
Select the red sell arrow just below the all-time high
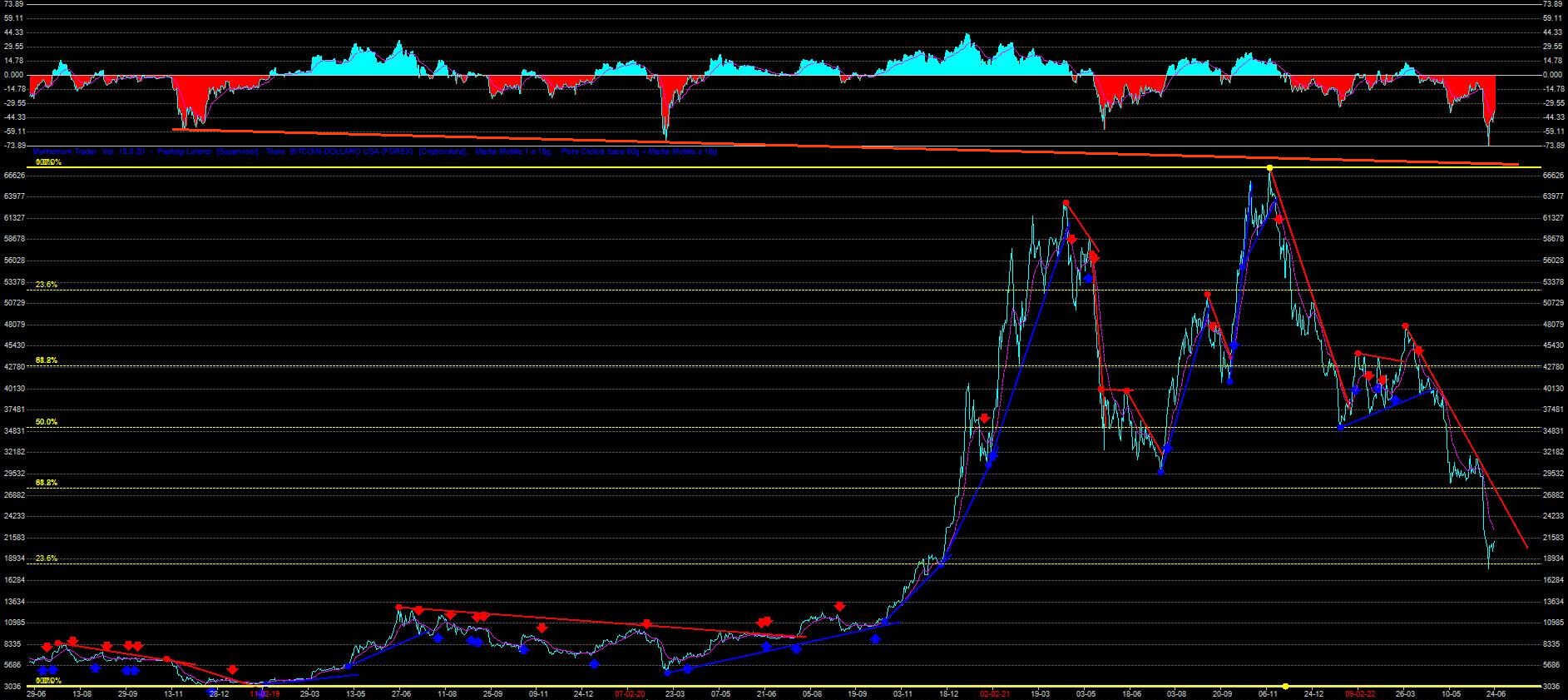tap(1279, 219)
